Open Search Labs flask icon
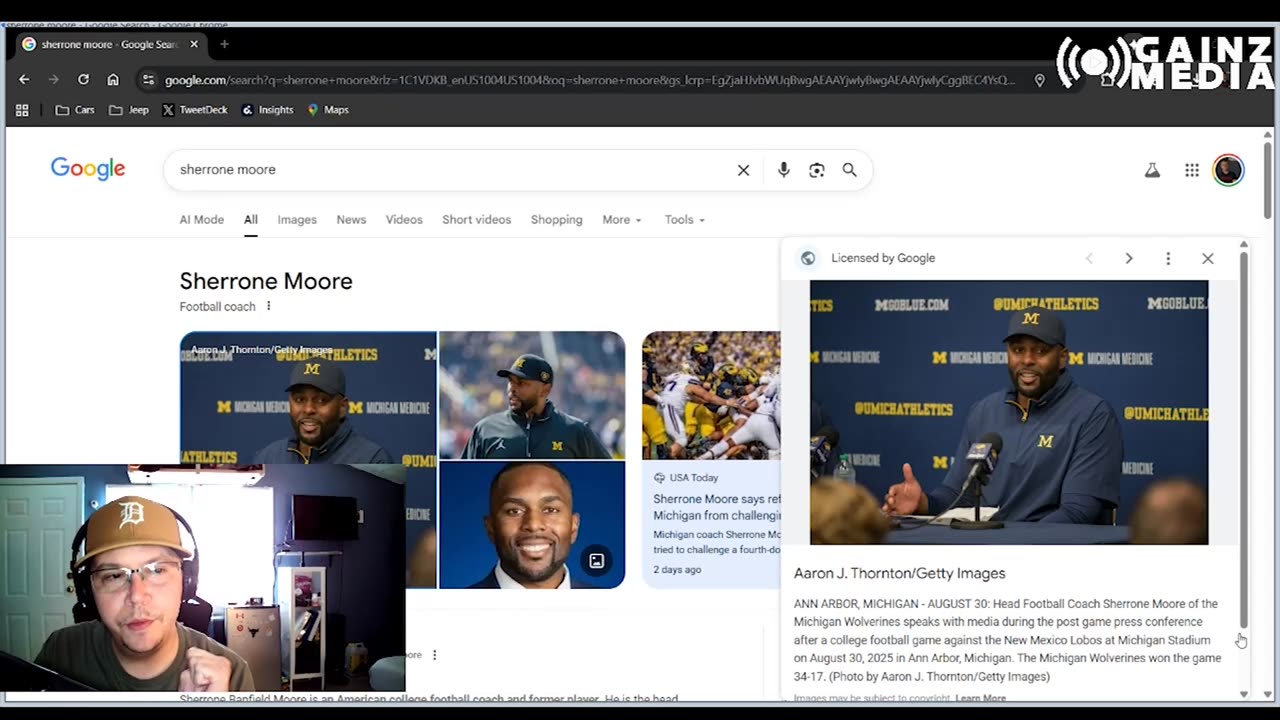 1152,171
